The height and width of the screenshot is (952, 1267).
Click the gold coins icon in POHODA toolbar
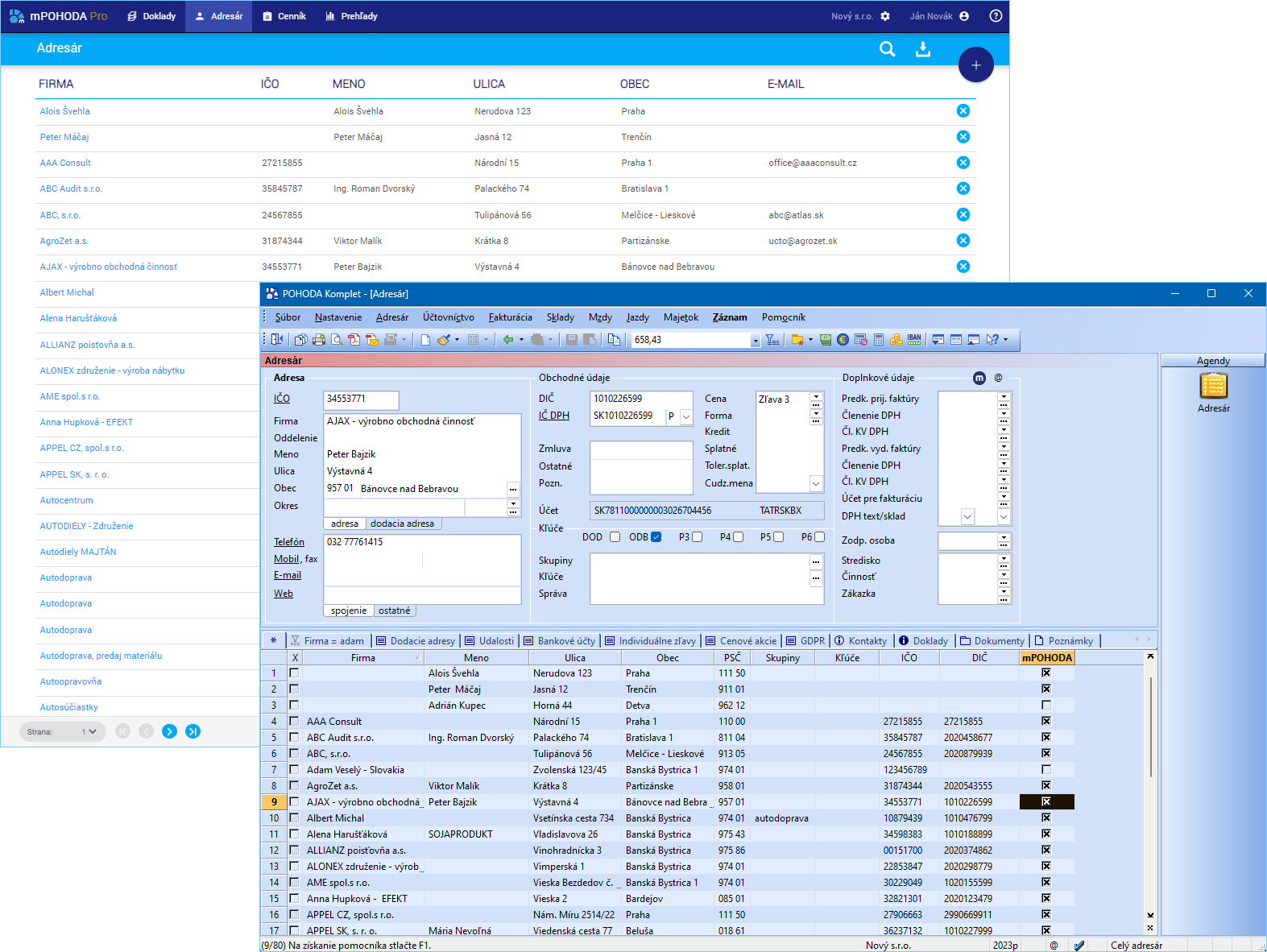coord(896,340)
